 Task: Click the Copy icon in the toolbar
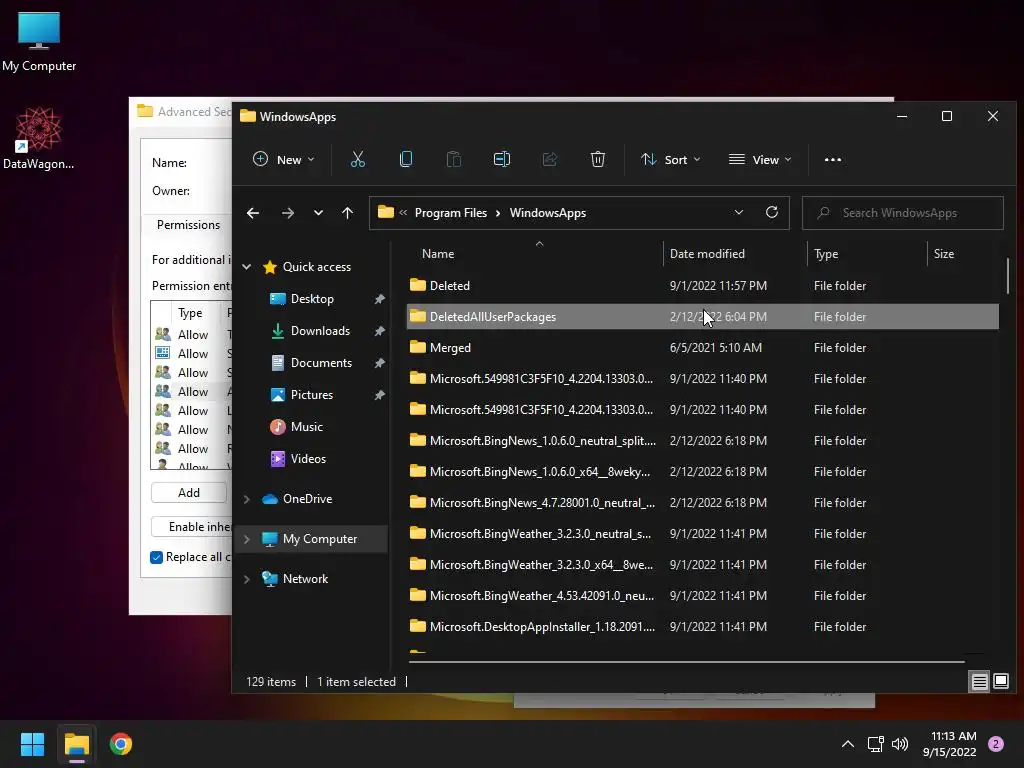406,159
